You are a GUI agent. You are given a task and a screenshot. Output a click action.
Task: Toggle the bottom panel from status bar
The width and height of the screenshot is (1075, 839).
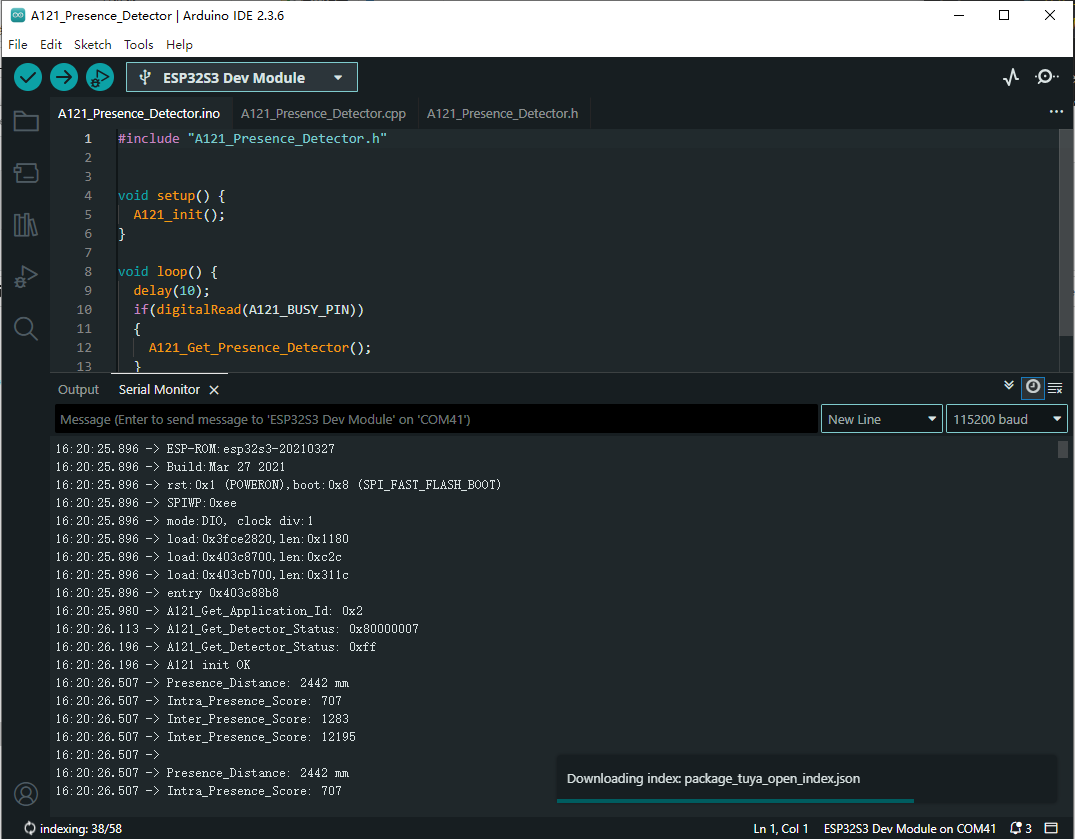(x=1050, y=828)
